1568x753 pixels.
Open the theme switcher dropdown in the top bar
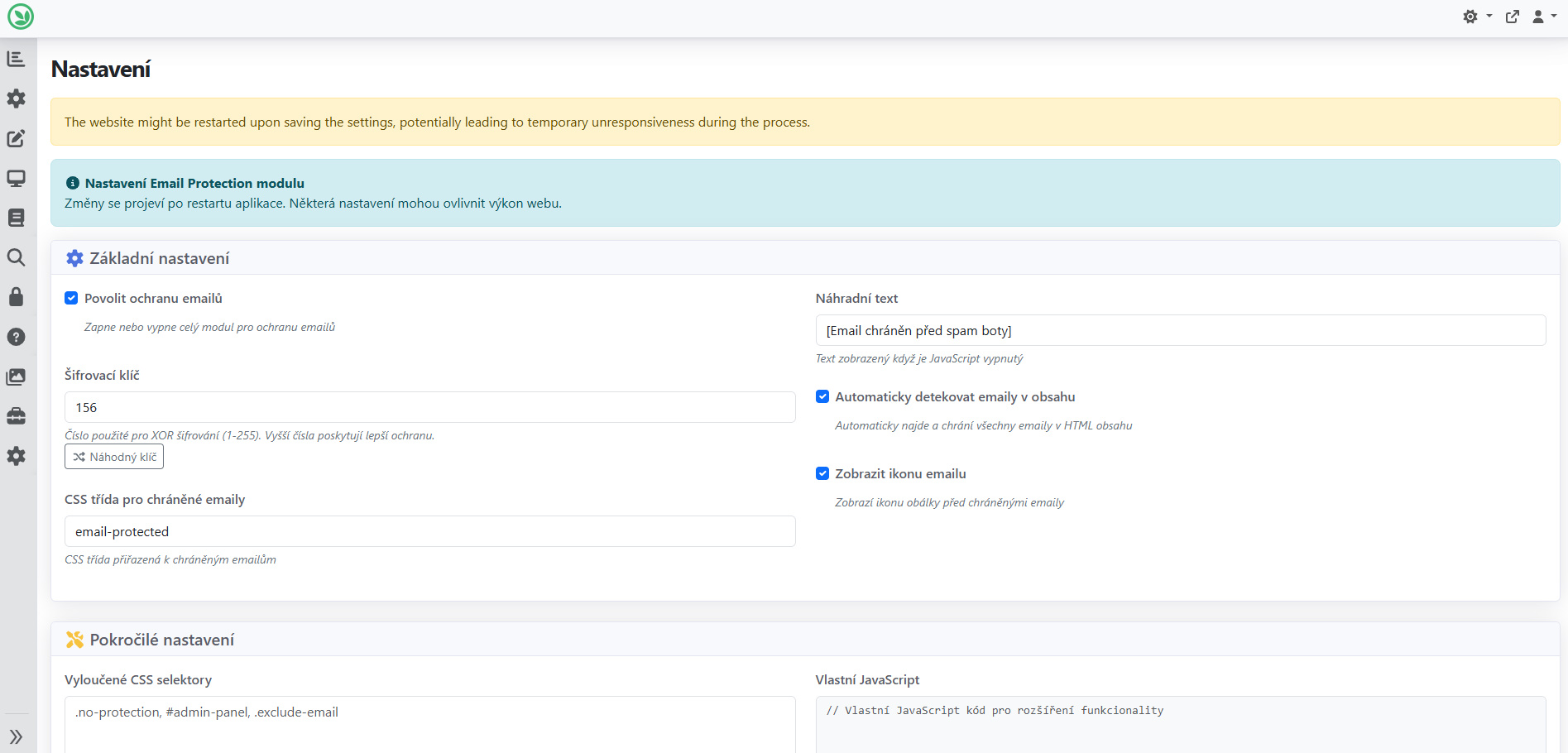1477,17
